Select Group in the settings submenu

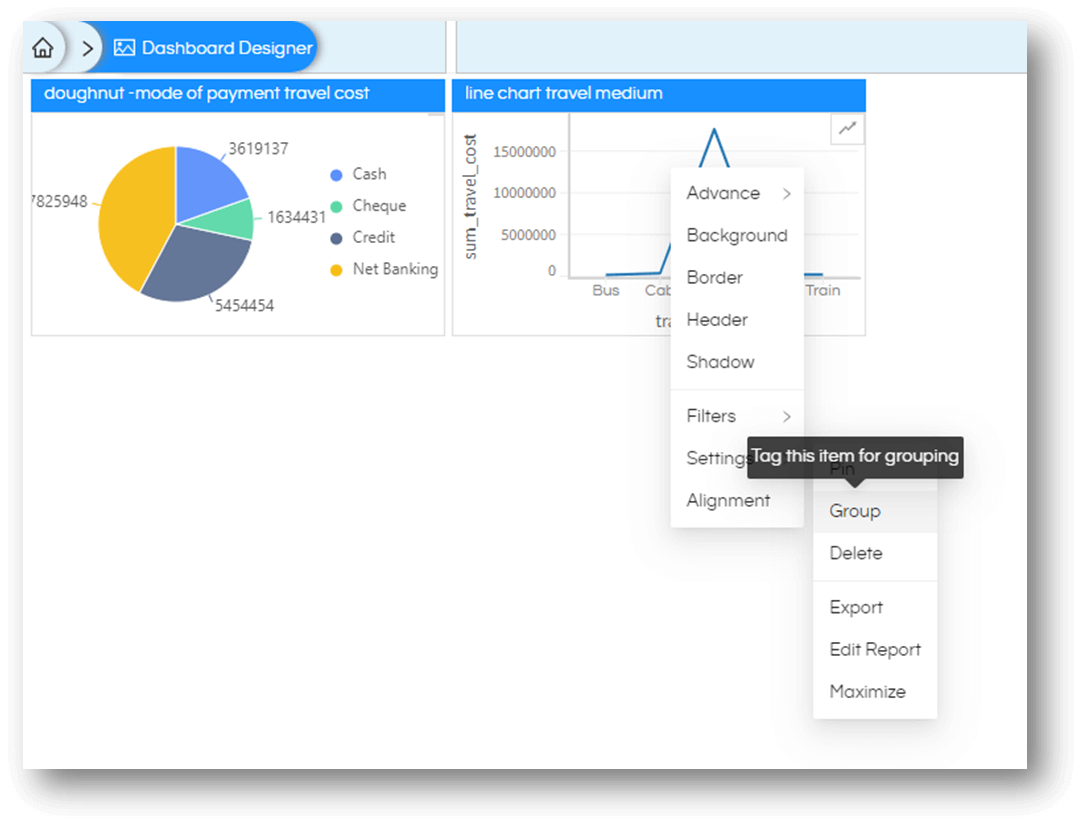coord(875,511)
